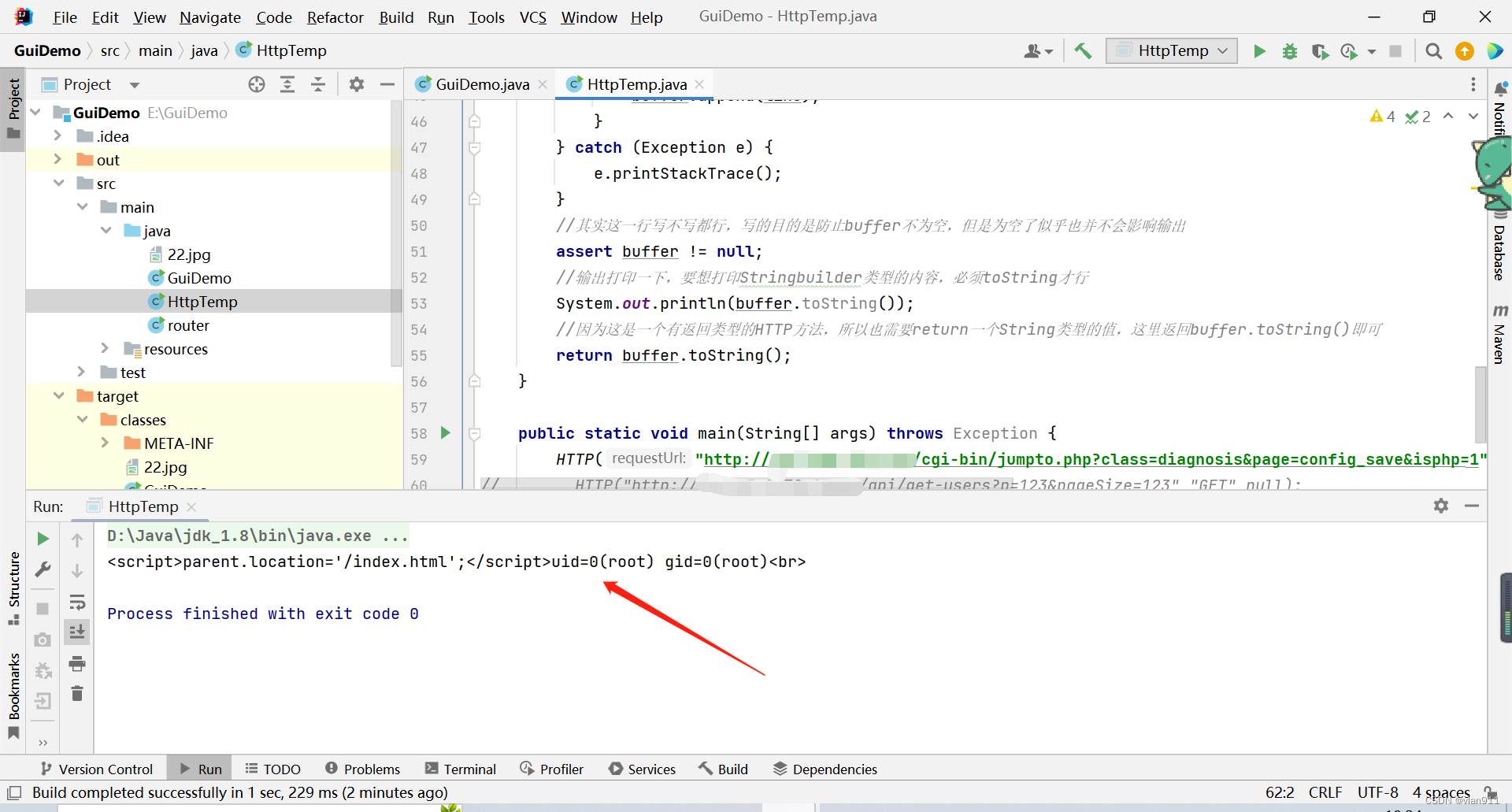Image resolution: width=1512 pixels, height=812 pixels.
Task: Open the Problems tool window
Action: pyautogui.click(x=362, y=769)
